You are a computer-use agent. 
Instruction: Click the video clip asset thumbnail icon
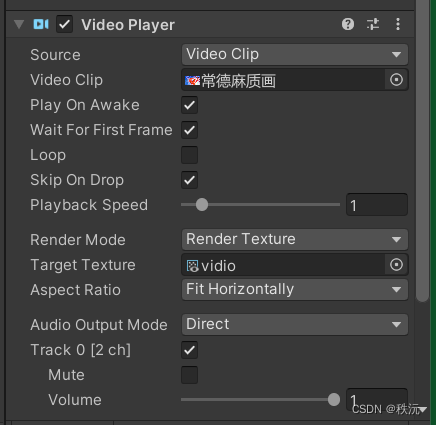coord(192,80)
